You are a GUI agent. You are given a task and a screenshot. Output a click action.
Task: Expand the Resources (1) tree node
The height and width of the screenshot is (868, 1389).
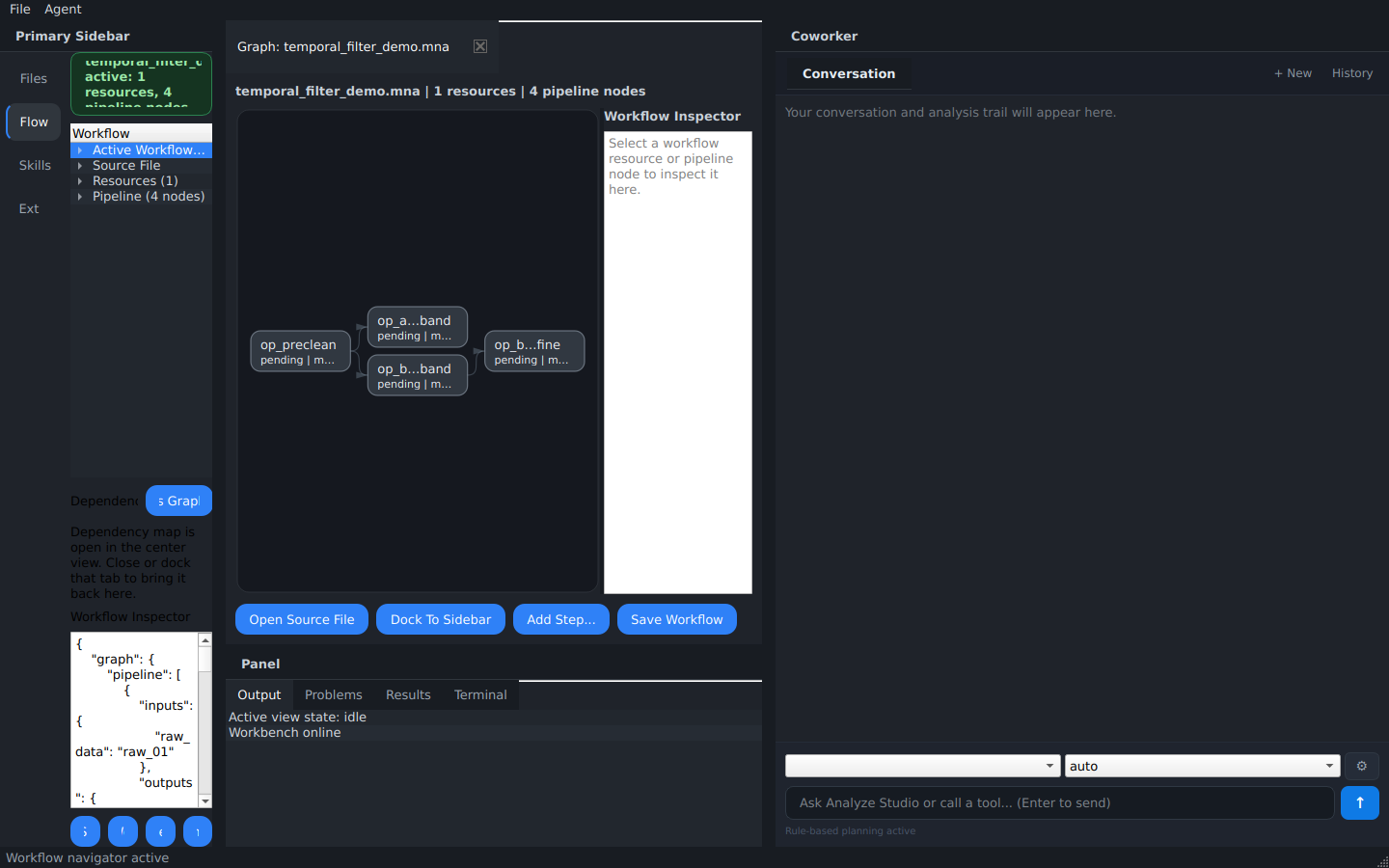point(79,180)
